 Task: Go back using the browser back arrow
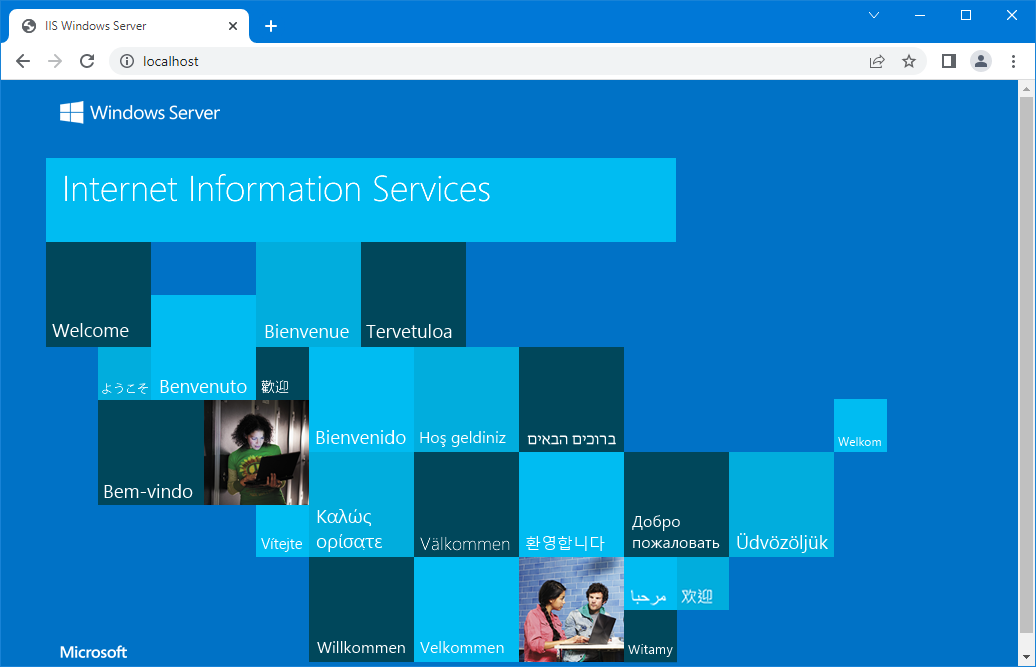[23, 61]
